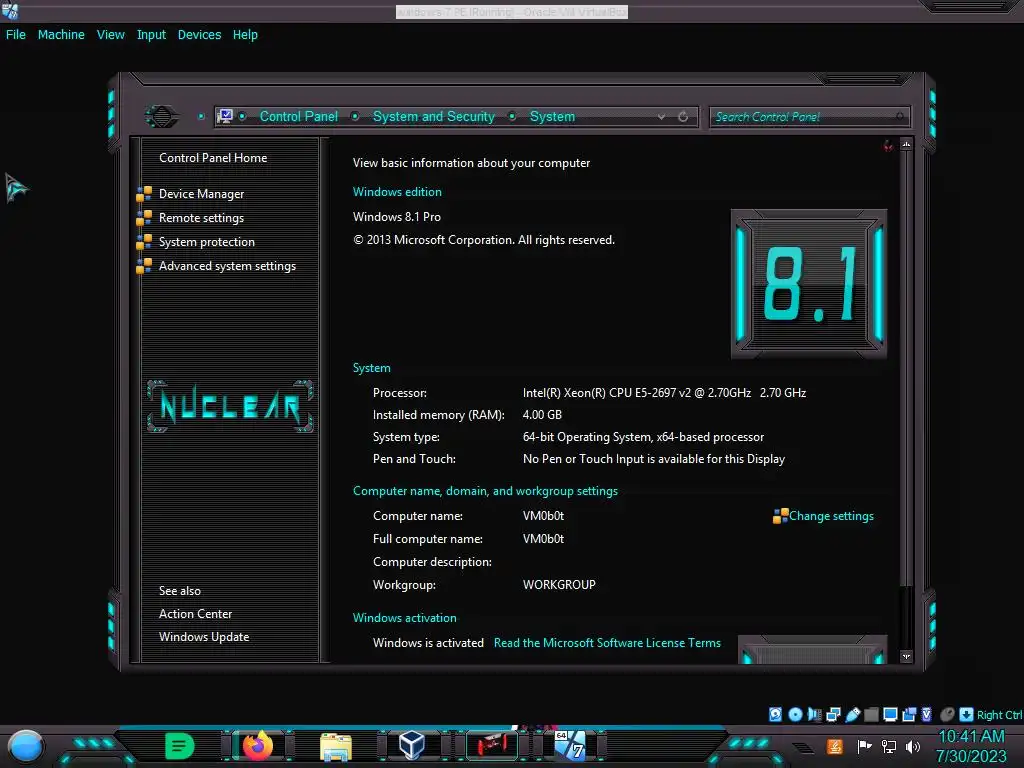The image size is (1024, 768).
Task: Open the VirtualBox Machine menu
Action: 61,35
